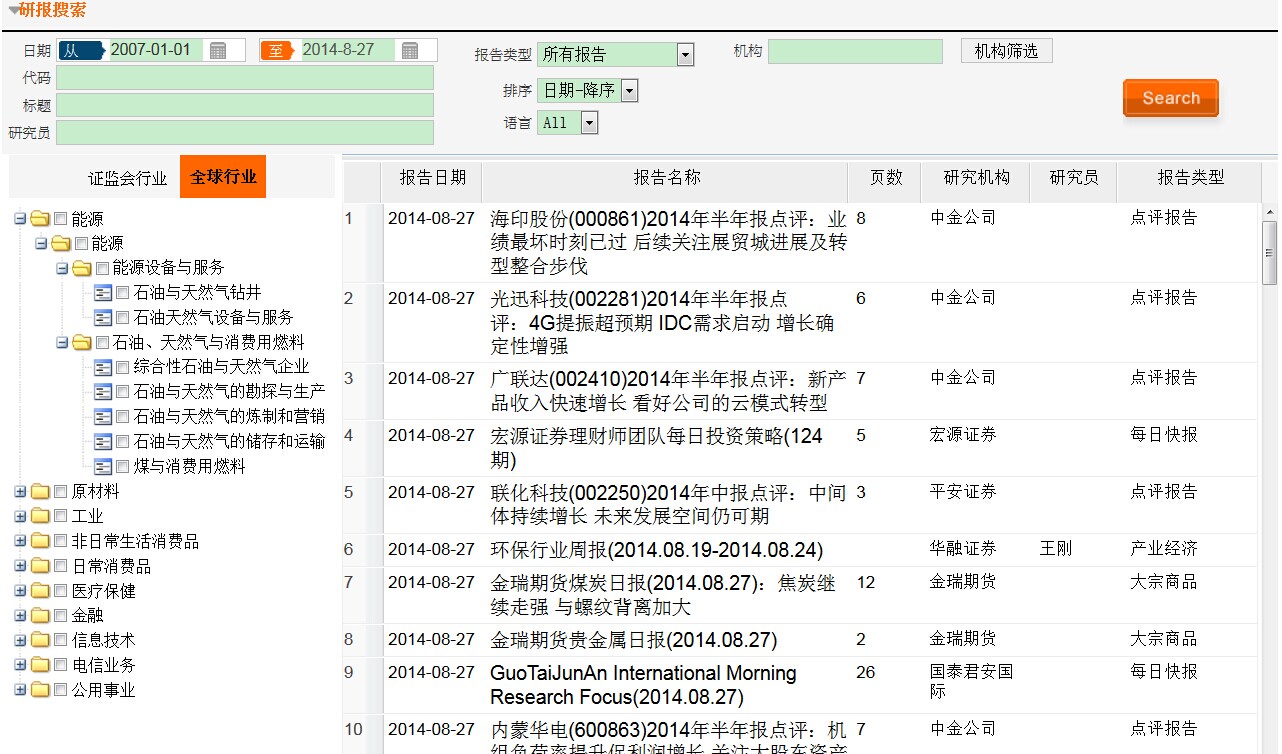Click the folder icon beside 电信业务
The image size is (1282, 754).
click(40, 665)
